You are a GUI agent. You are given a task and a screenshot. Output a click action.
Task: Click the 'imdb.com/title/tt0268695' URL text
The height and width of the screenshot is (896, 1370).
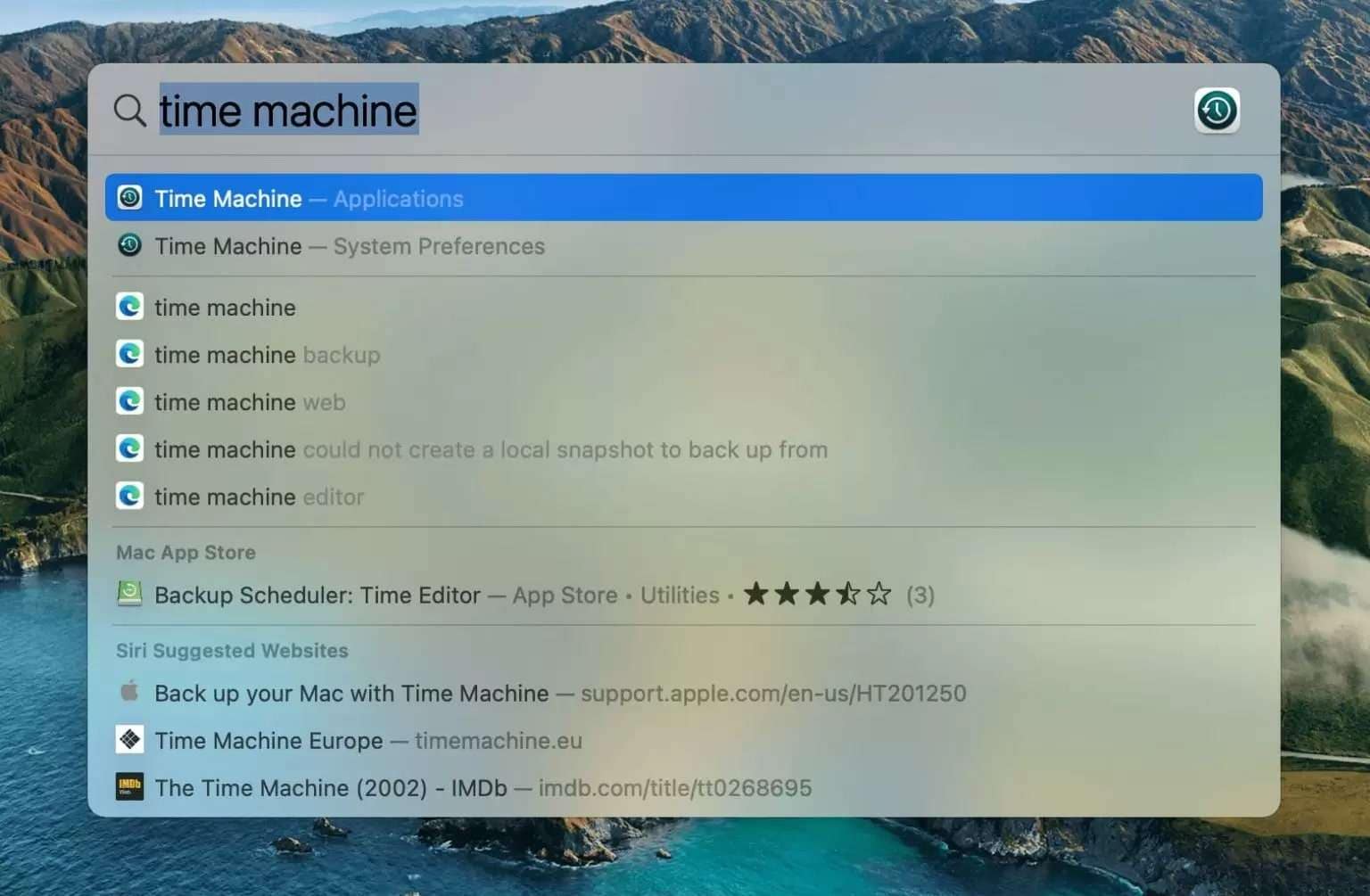[675, 787]
